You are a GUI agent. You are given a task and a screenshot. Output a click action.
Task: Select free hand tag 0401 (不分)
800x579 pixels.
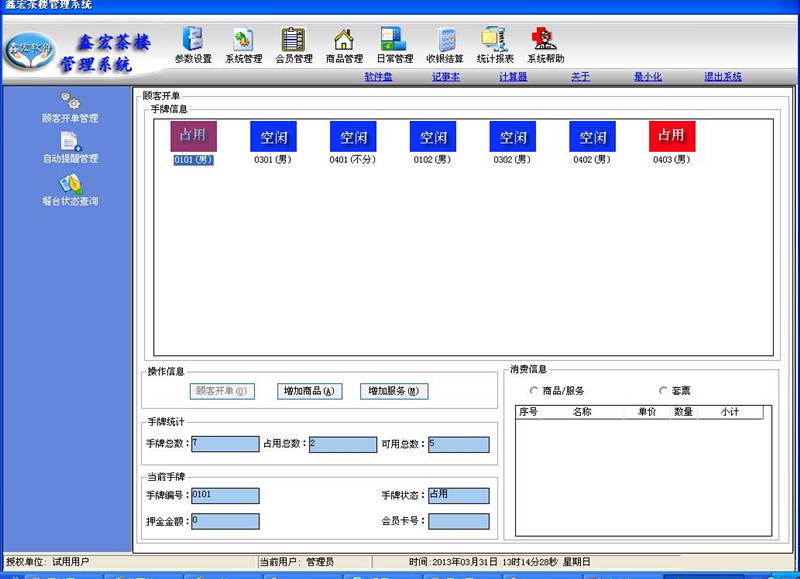click(x=353, y=143)
